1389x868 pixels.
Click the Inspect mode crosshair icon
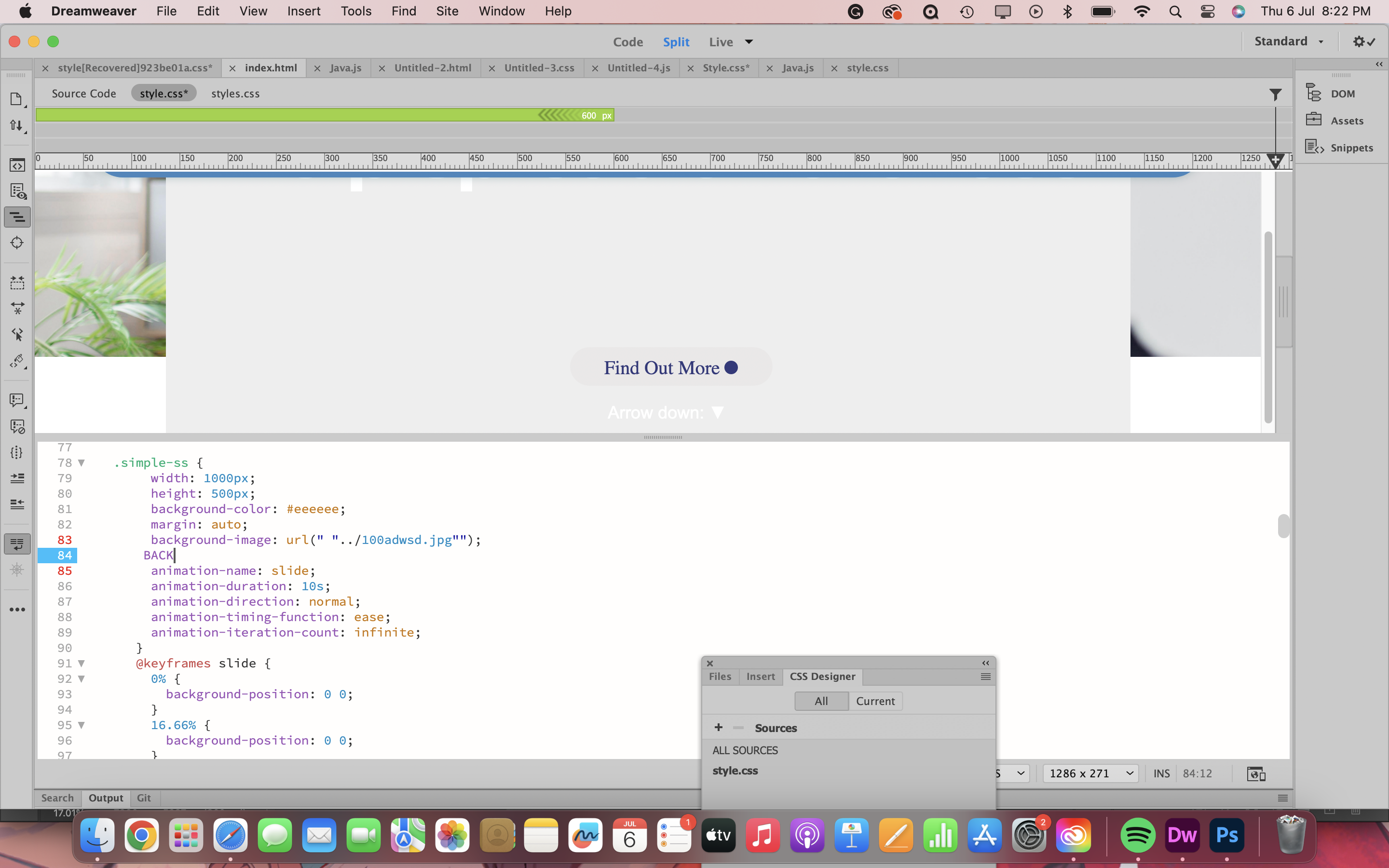(x=17, y=243)
